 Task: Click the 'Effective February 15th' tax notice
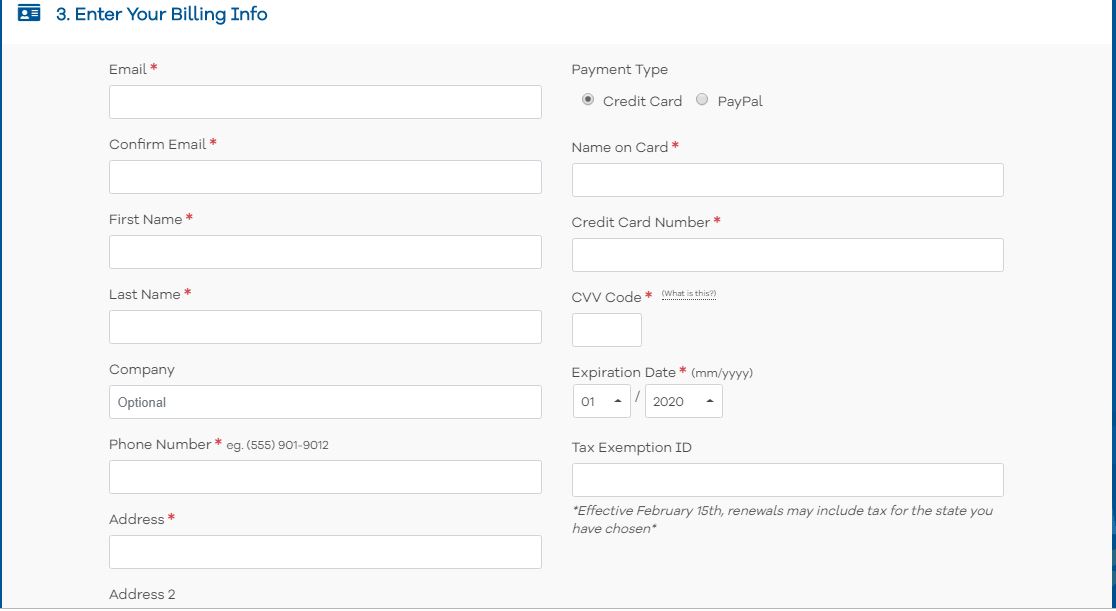point(782,520)
